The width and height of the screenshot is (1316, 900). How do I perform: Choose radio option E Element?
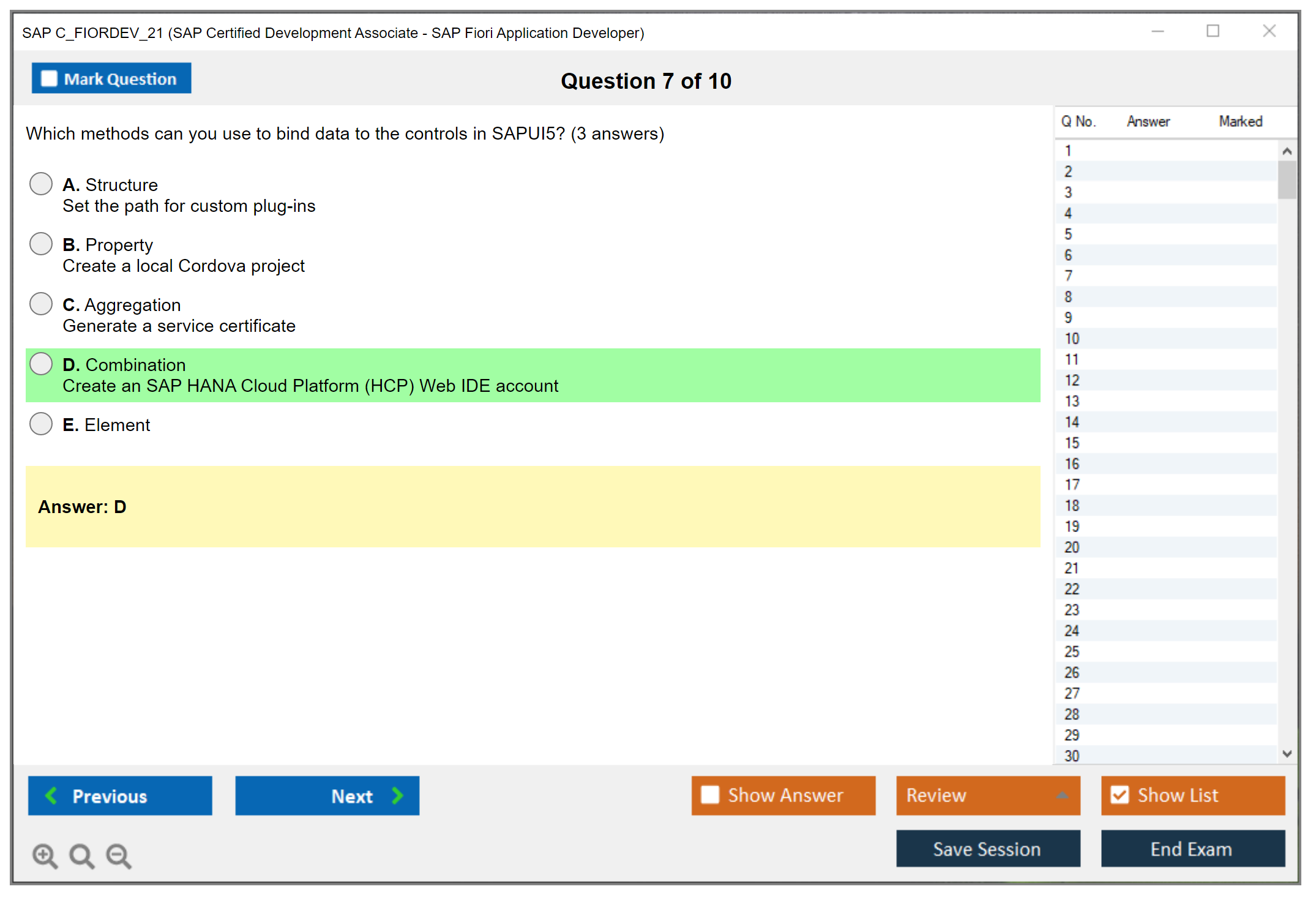pos(41,424)
